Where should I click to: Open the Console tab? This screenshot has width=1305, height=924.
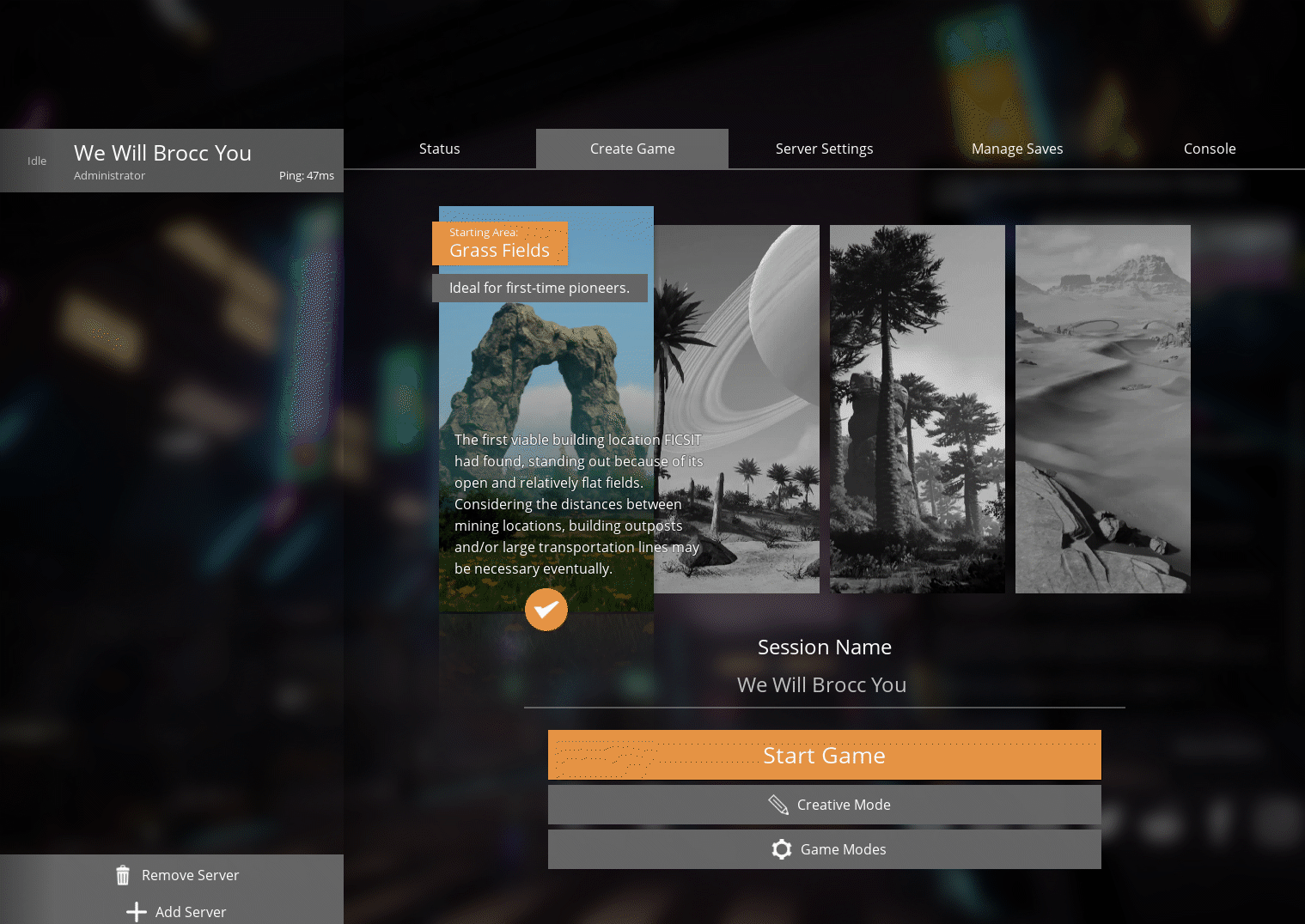pyautogui.click(x=1210, y=149)
